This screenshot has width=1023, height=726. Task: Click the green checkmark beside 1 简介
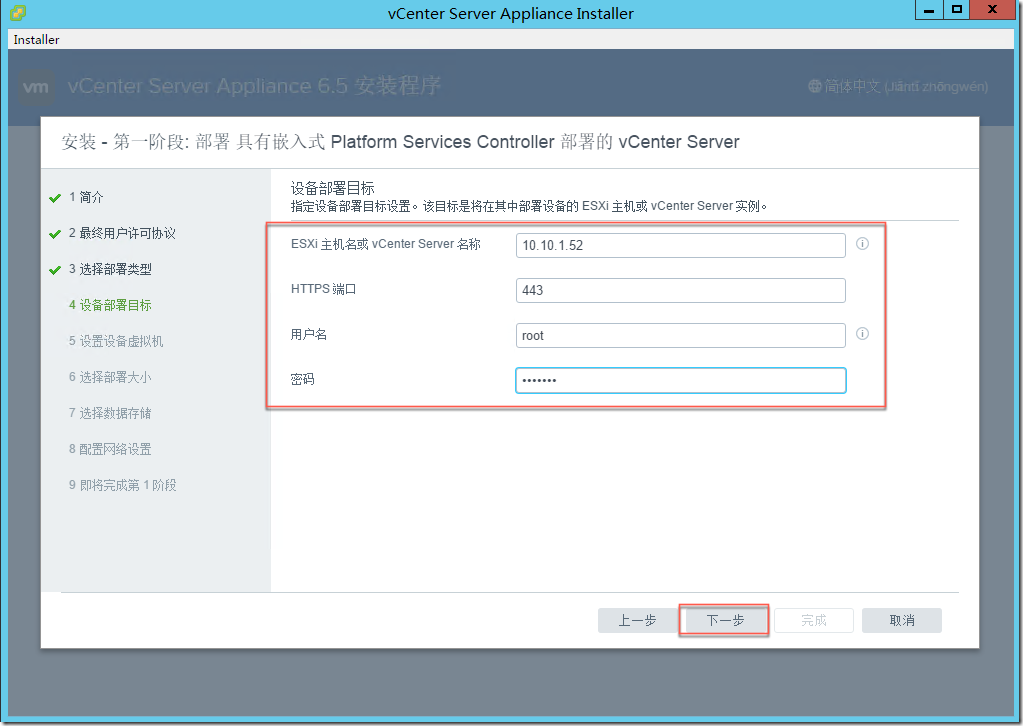pos(55,198)
